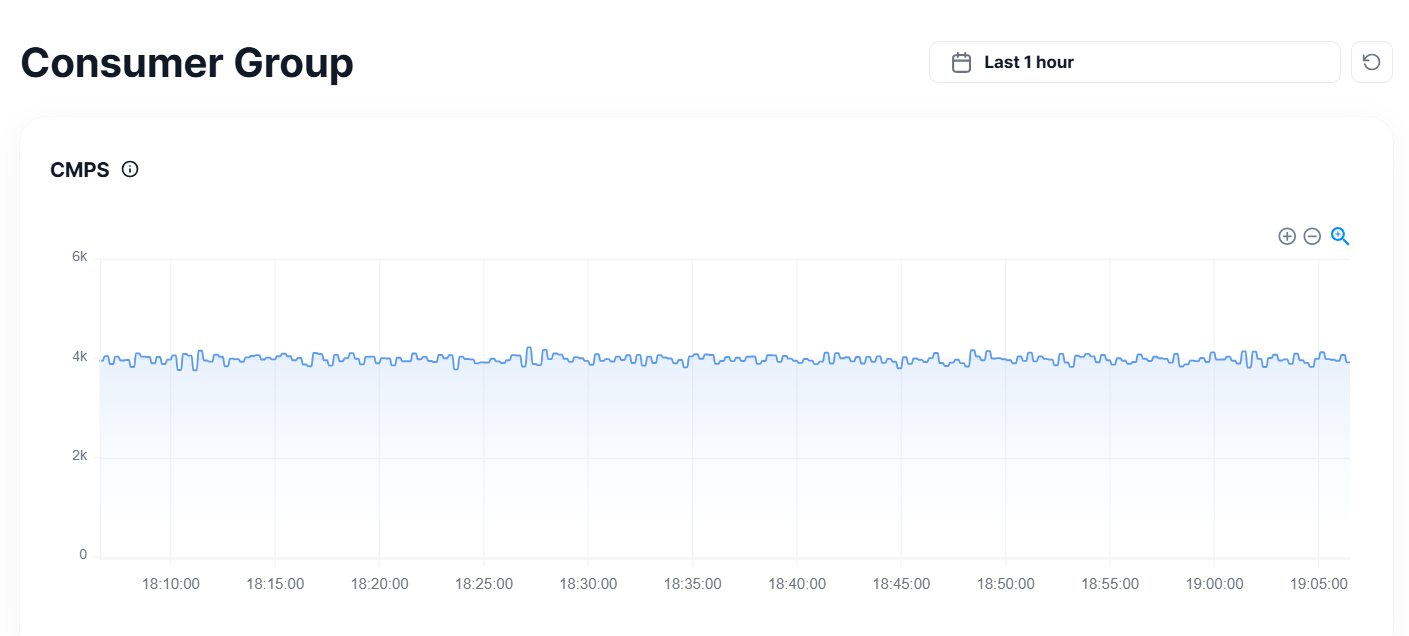Viewport: 1409px width, 636px height.
Task: Select the 18:10:00 time axis label
Action: click(x=171, y=584)
